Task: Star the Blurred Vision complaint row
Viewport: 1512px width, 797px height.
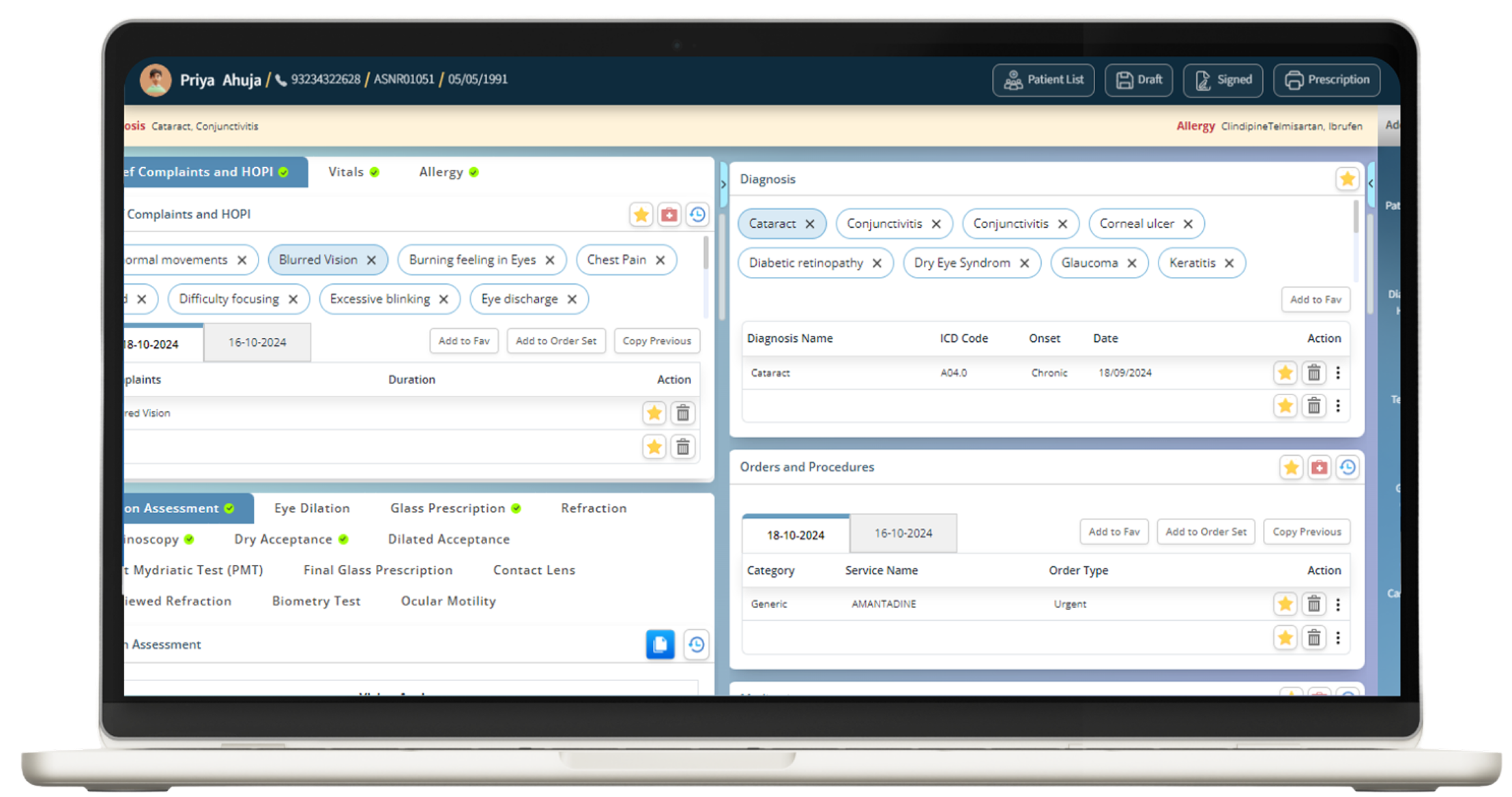Action: [654, 414]
